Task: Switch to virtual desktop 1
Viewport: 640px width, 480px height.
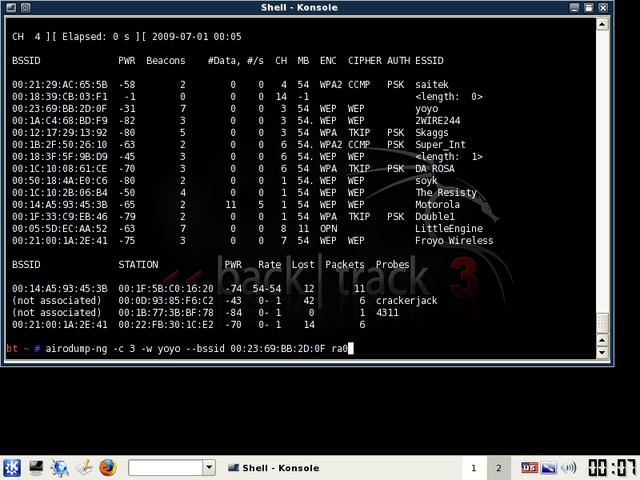Action: (473, 468)
